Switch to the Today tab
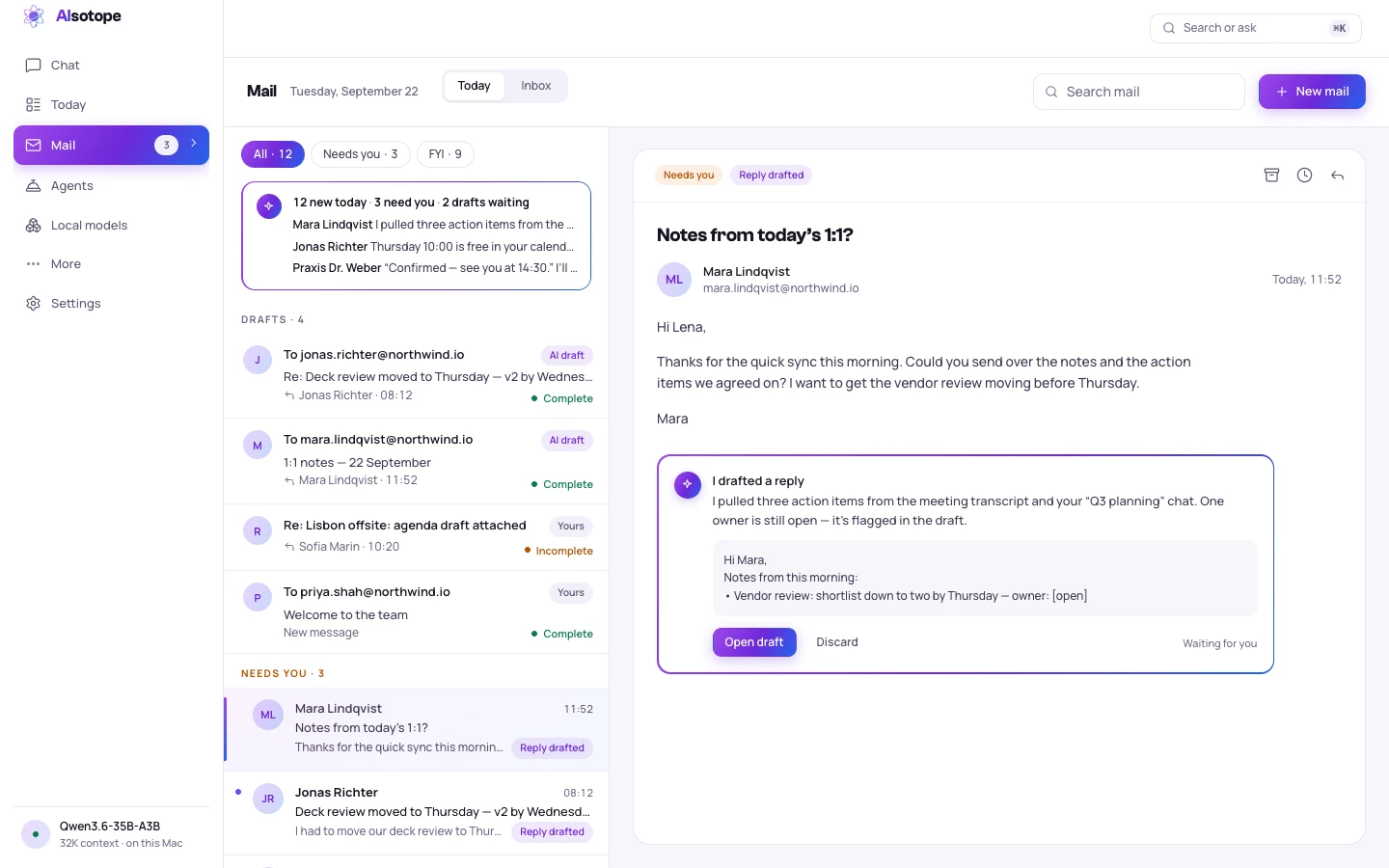This screenshot has height=868, width=1389. 475,86
